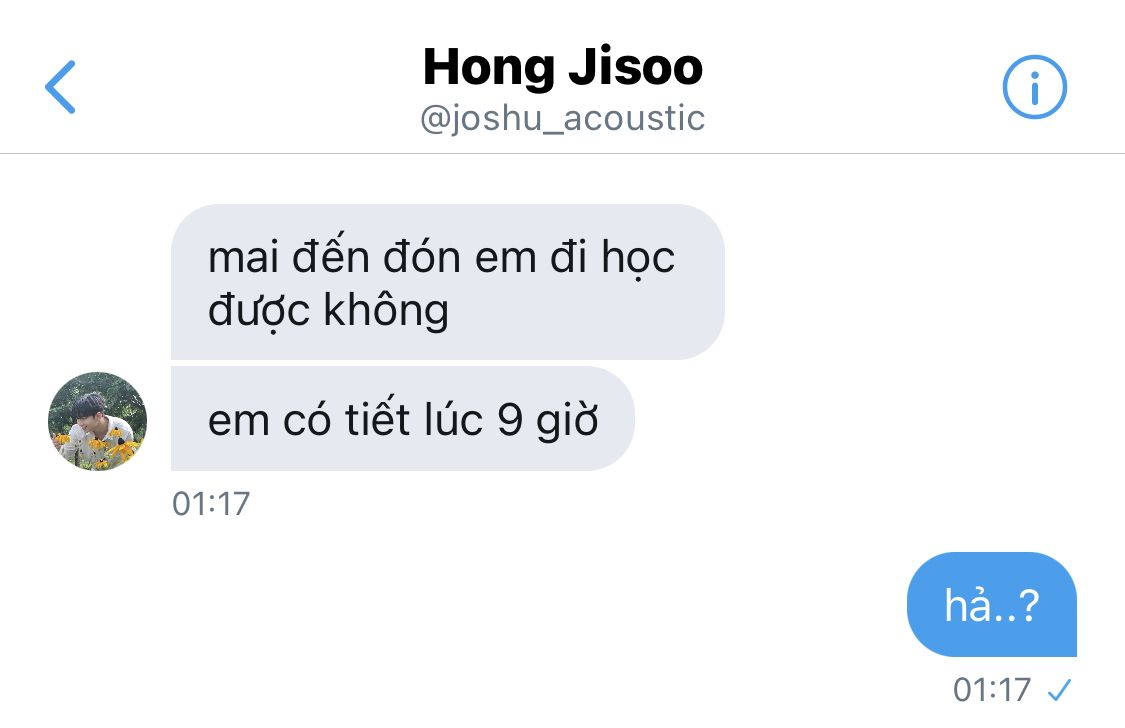Tap the blue delivered checkmark beside the sent time
Viewport: 1125px width, 728px height.
click(x=1059, y=690)
